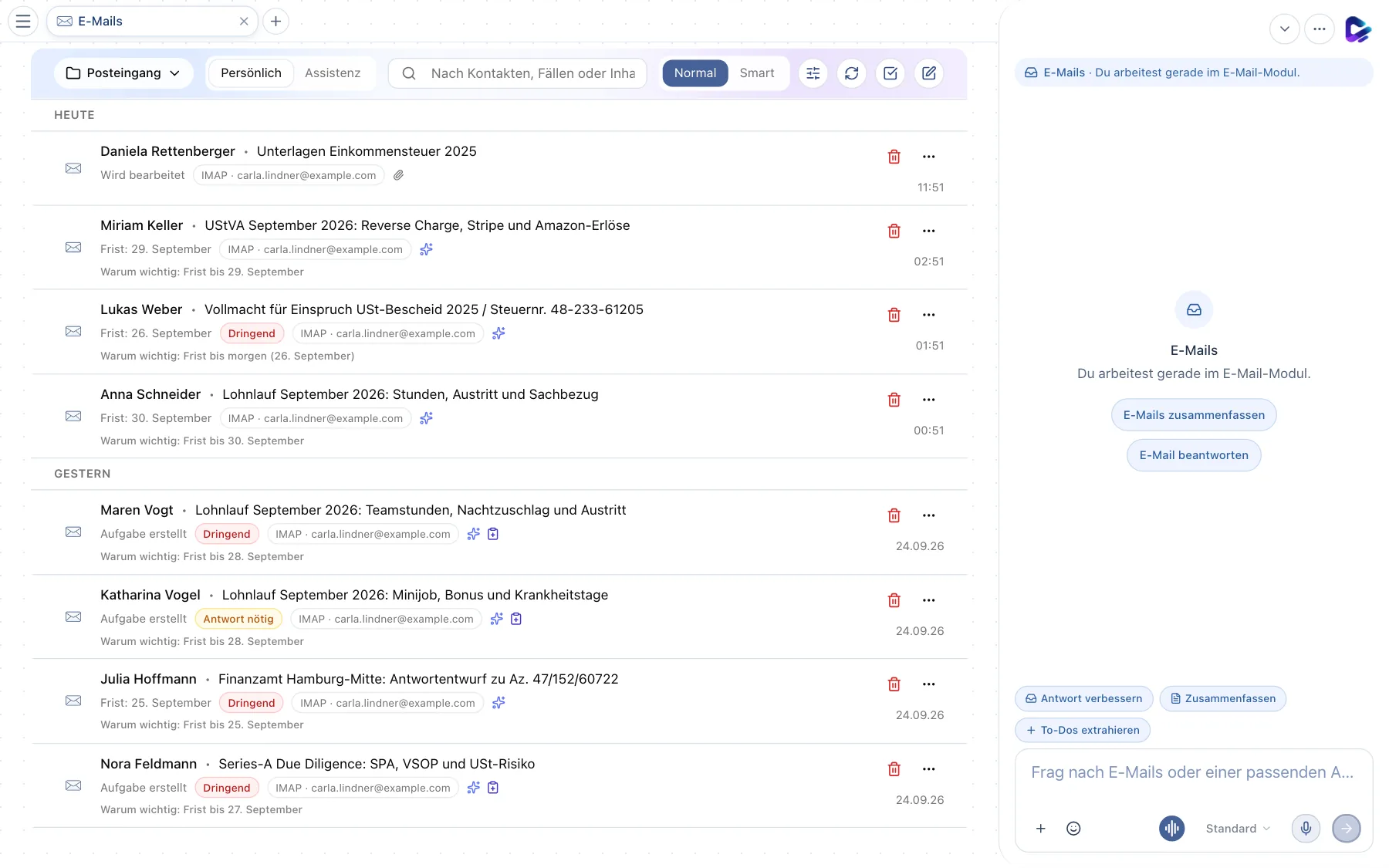Open the Standard model dropdown
This screenshot has height=868, width=1389.
(x=1238, y=828)
